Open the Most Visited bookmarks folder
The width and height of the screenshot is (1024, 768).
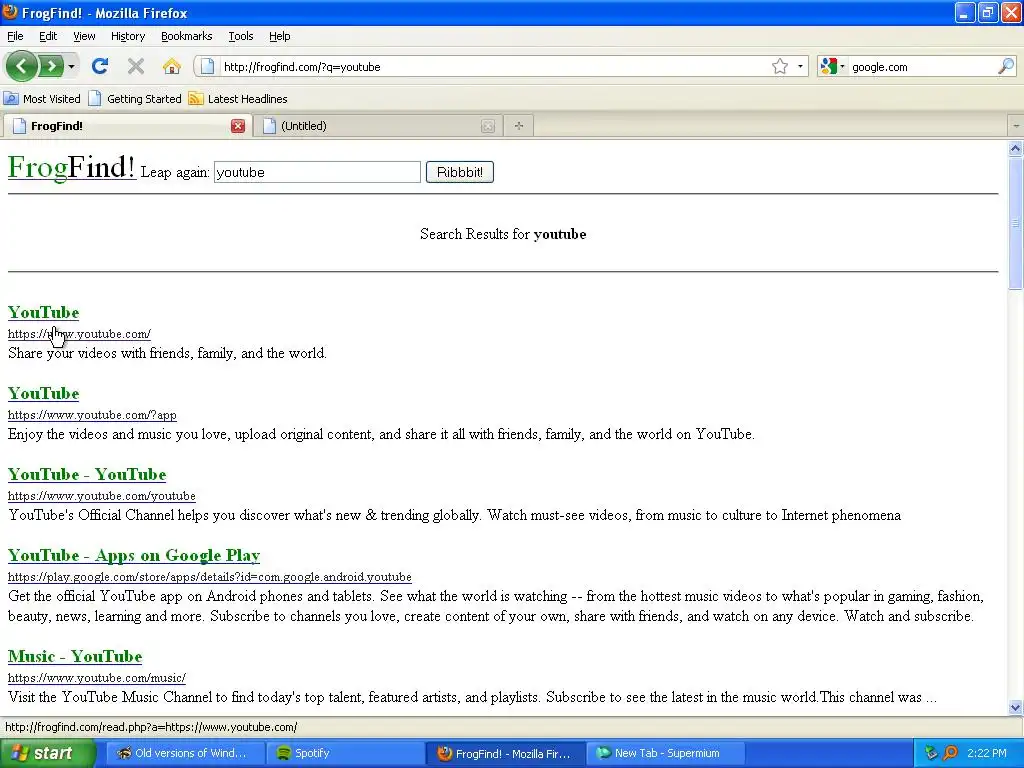tap(42, 99)
